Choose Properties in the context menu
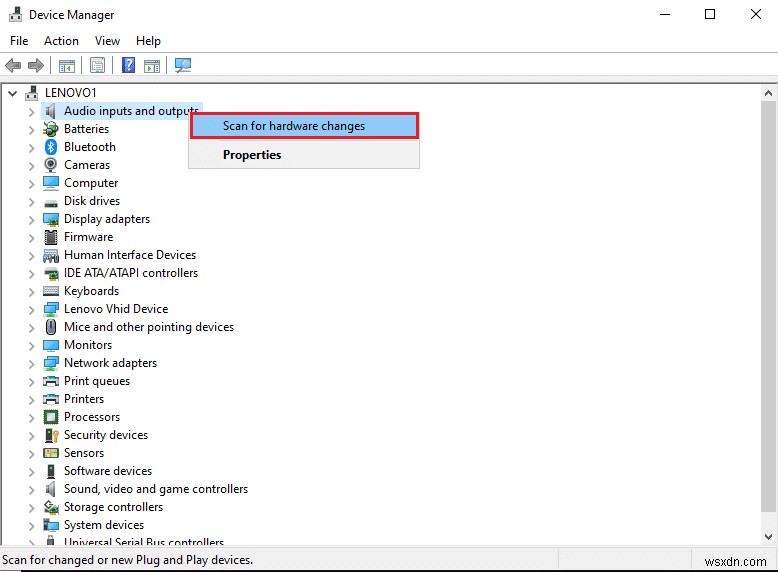This screenshot has height=572, width=778. [304, 155]
